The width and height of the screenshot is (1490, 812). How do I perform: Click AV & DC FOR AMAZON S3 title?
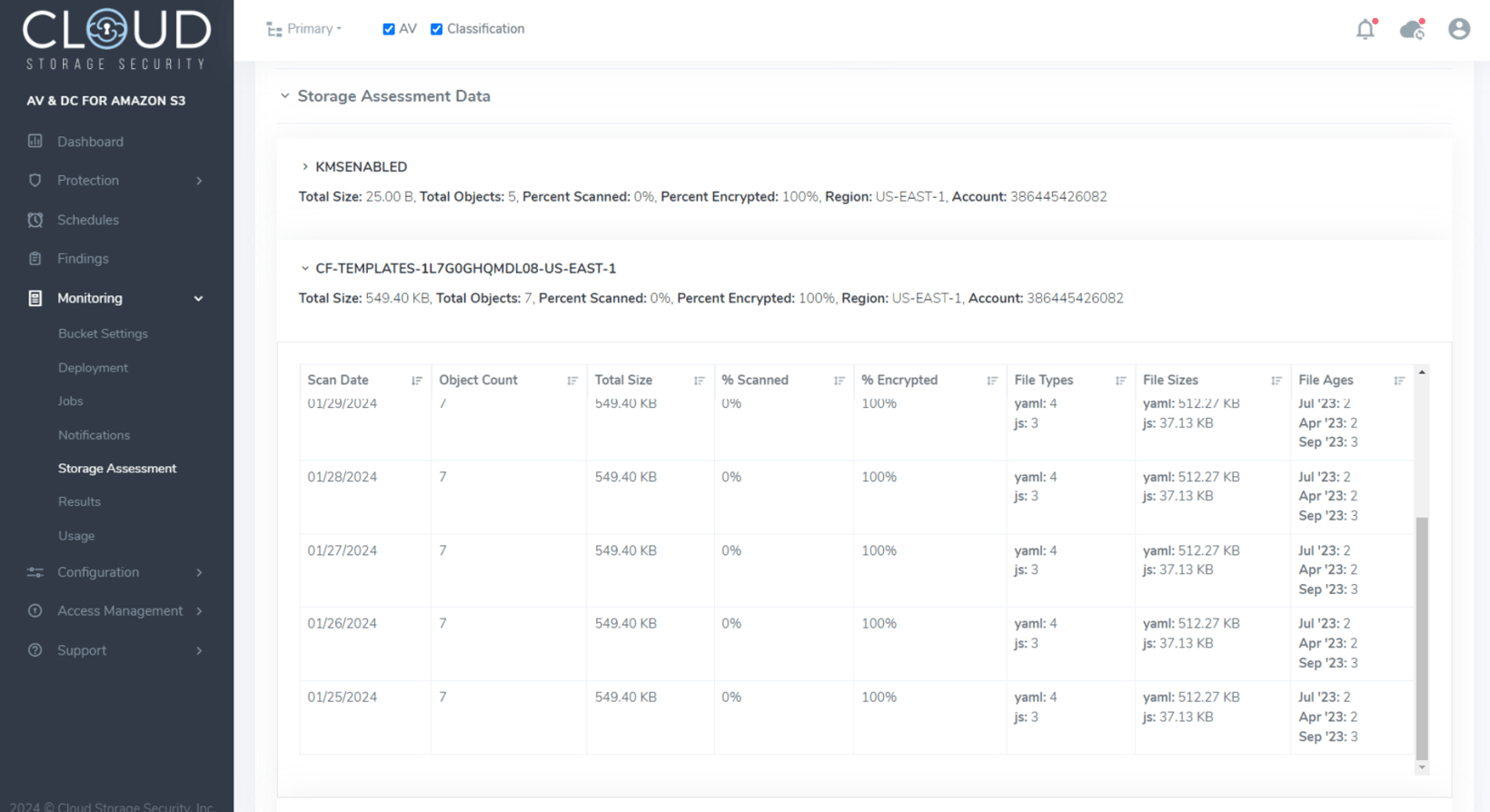pos(106,101)
